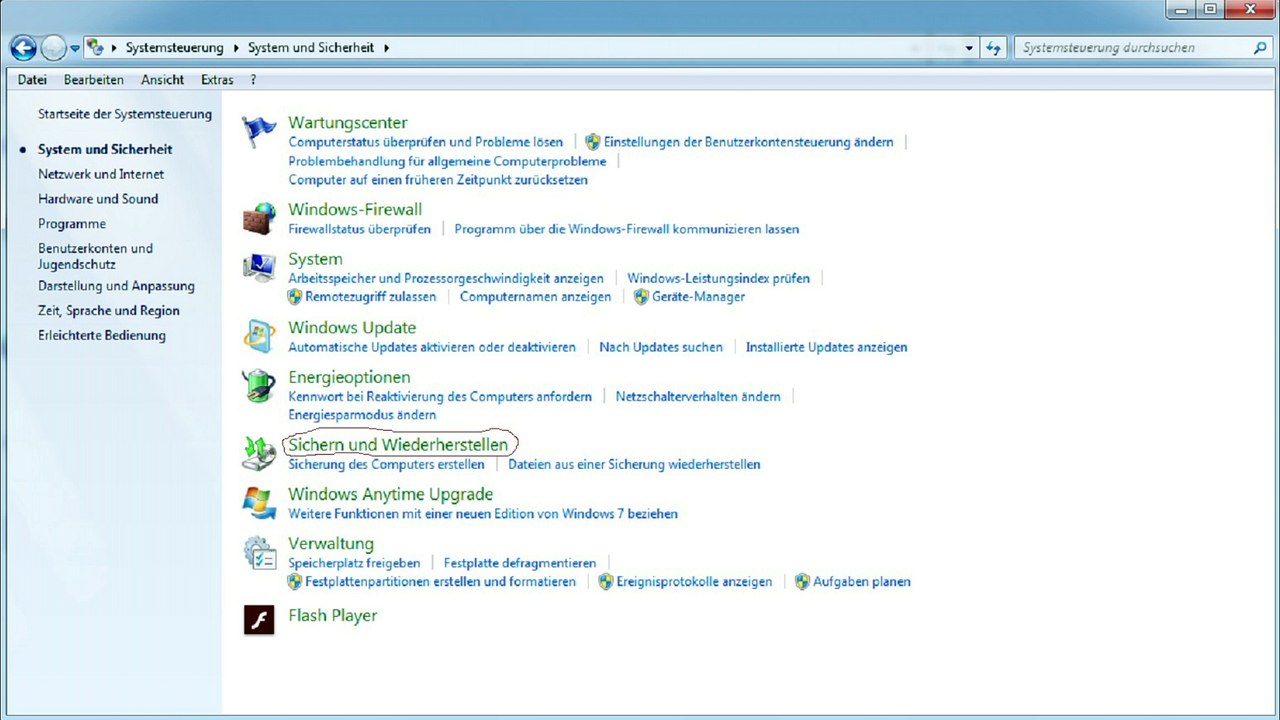Image resolution: width=1280 pixels, height=720 pixels.
Task: Click Speicherplatz freigeben link
Action: 354,563
